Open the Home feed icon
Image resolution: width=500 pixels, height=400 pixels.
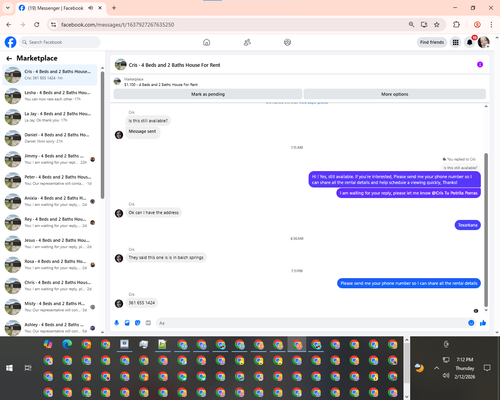(207, 42)
